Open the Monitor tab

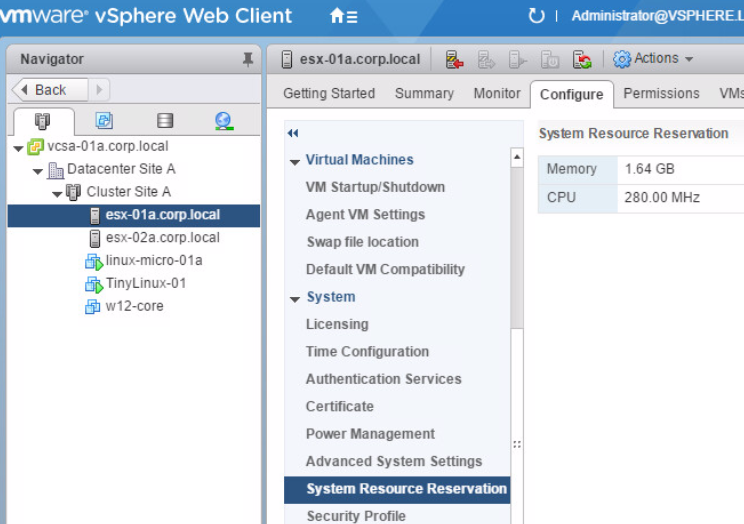click(x=497, y=94)
